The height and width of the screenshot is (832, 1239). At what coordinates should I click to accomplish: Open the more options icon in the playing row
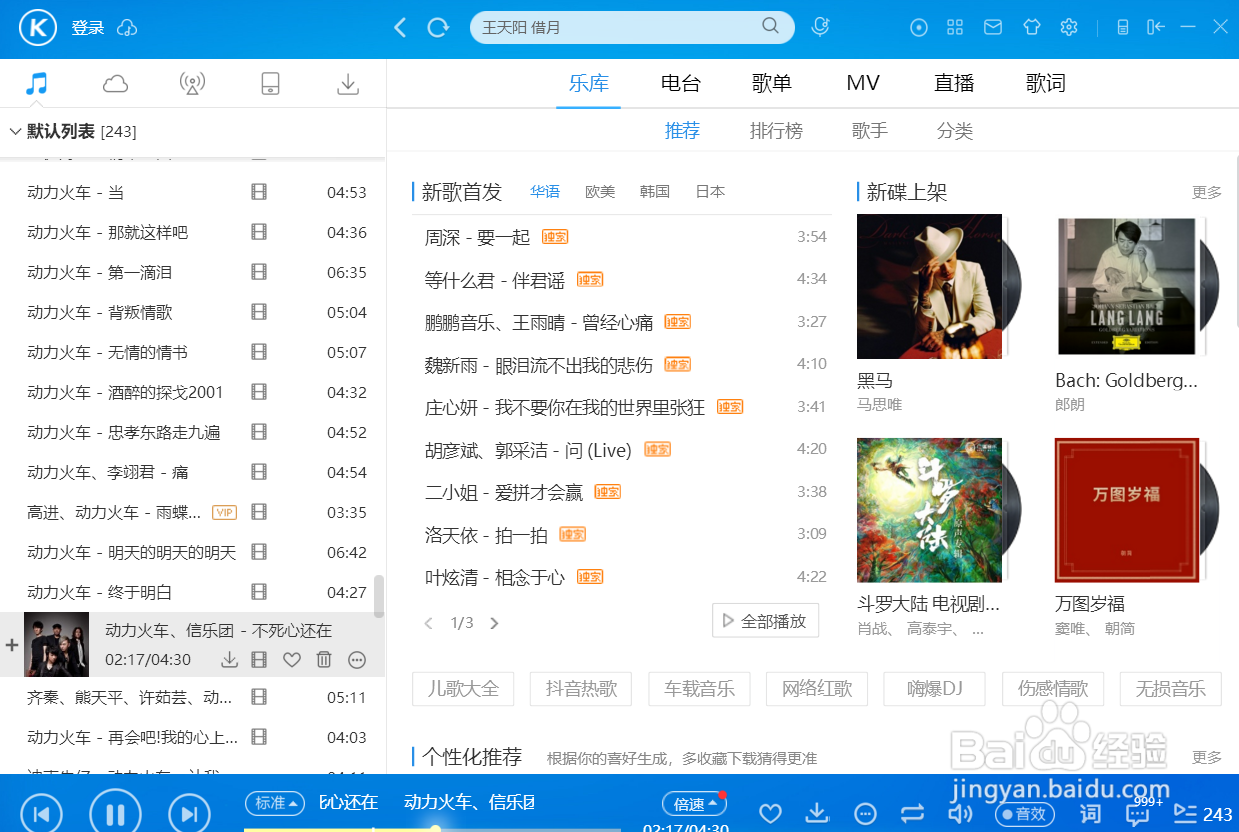click(357, 660)
